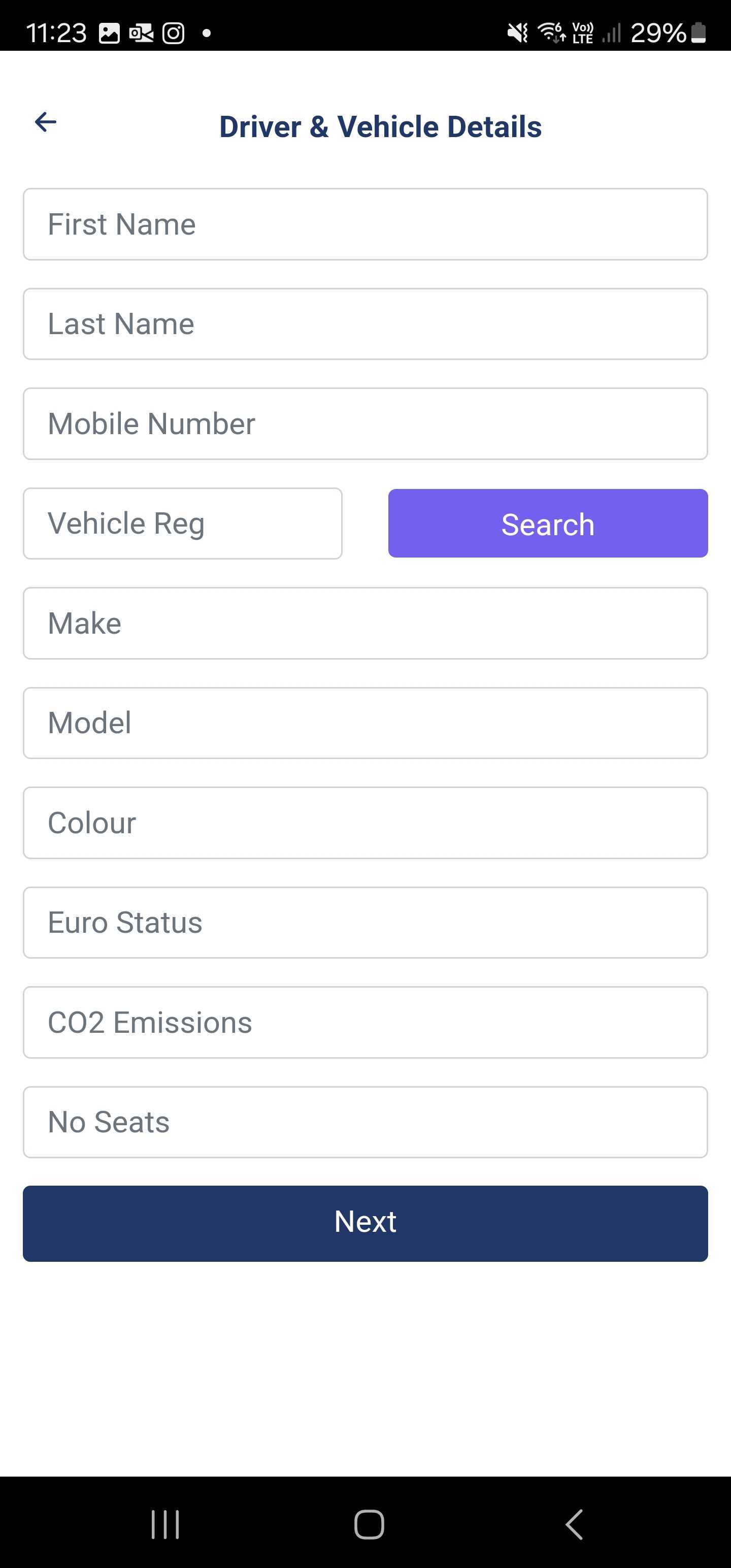Tap the Instagram notification icon
Viewport: 731px width, 1568px height.
(174, 33)
